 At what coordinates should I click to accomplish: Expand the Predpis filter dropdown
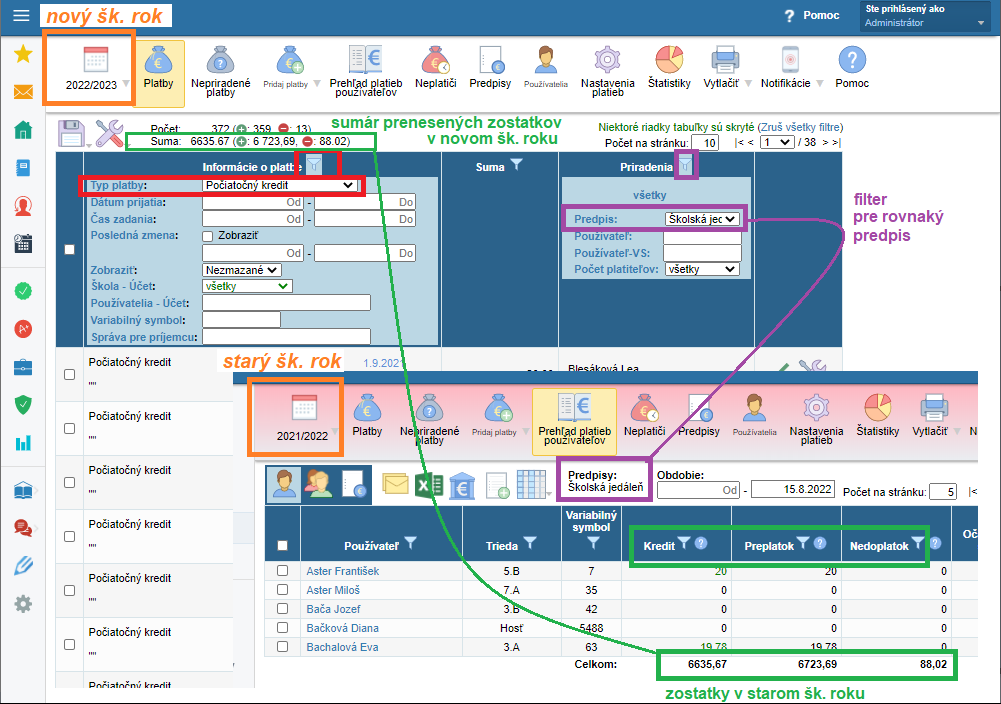tap(701, 218)
